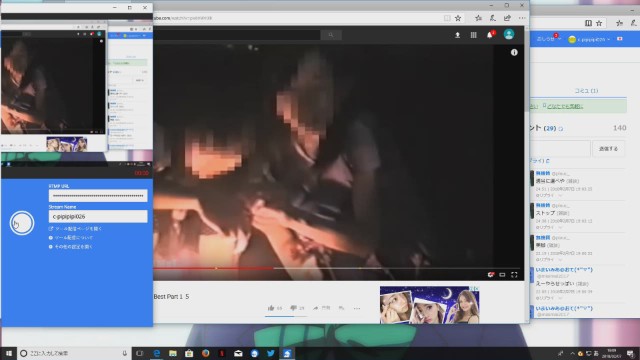The height and width of the screenshot is (360, 640).
Task: Like the video with thumbs-up icon
Action: [271, 308]
